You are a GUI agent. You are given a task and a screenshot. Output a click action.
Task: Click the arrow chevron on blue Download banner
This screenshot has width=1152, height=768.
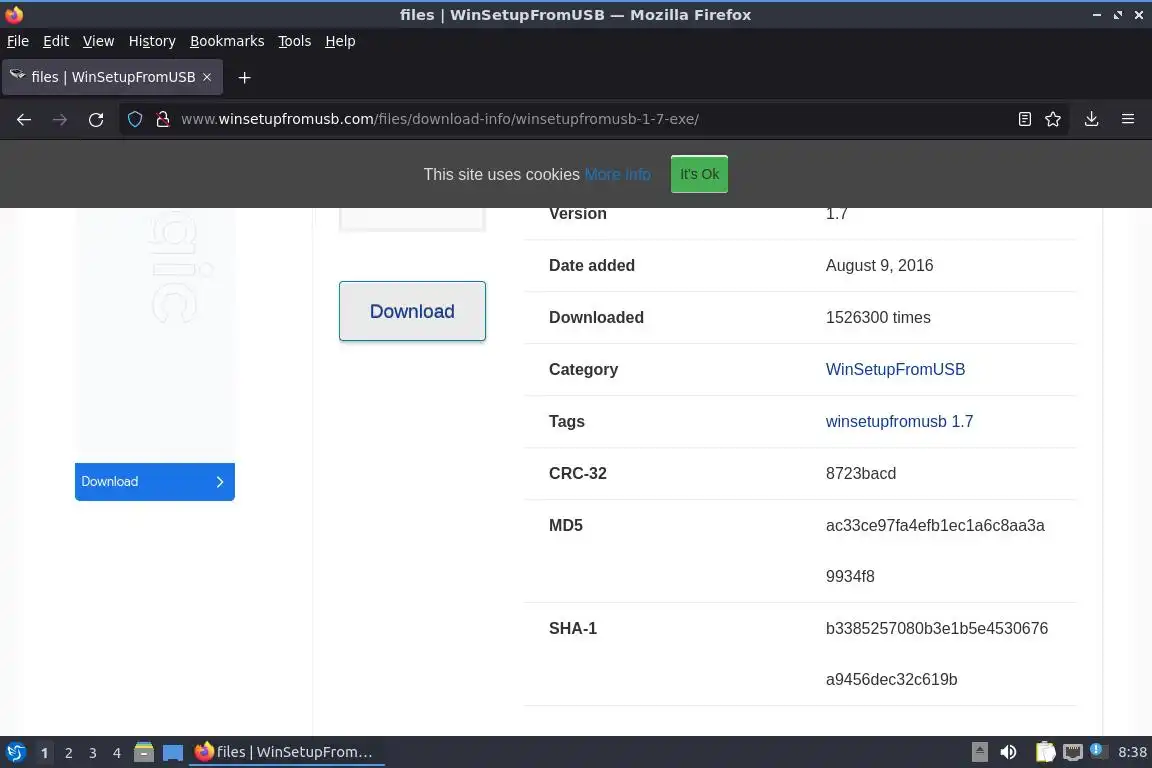pos(220,482)
